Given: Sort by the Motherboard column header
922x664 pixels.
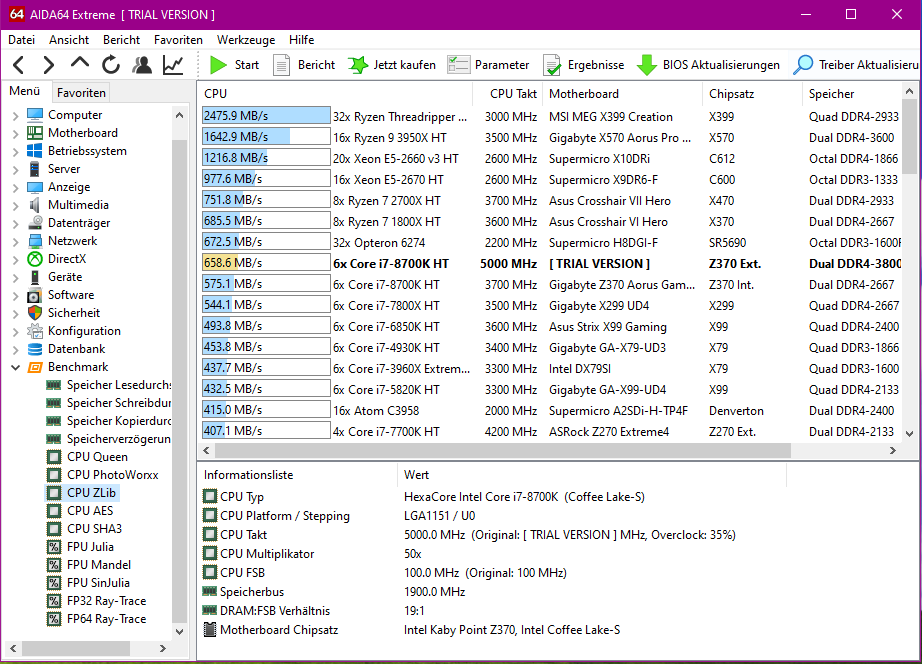Looking at the screenshot, I should (x=623, y=94).
